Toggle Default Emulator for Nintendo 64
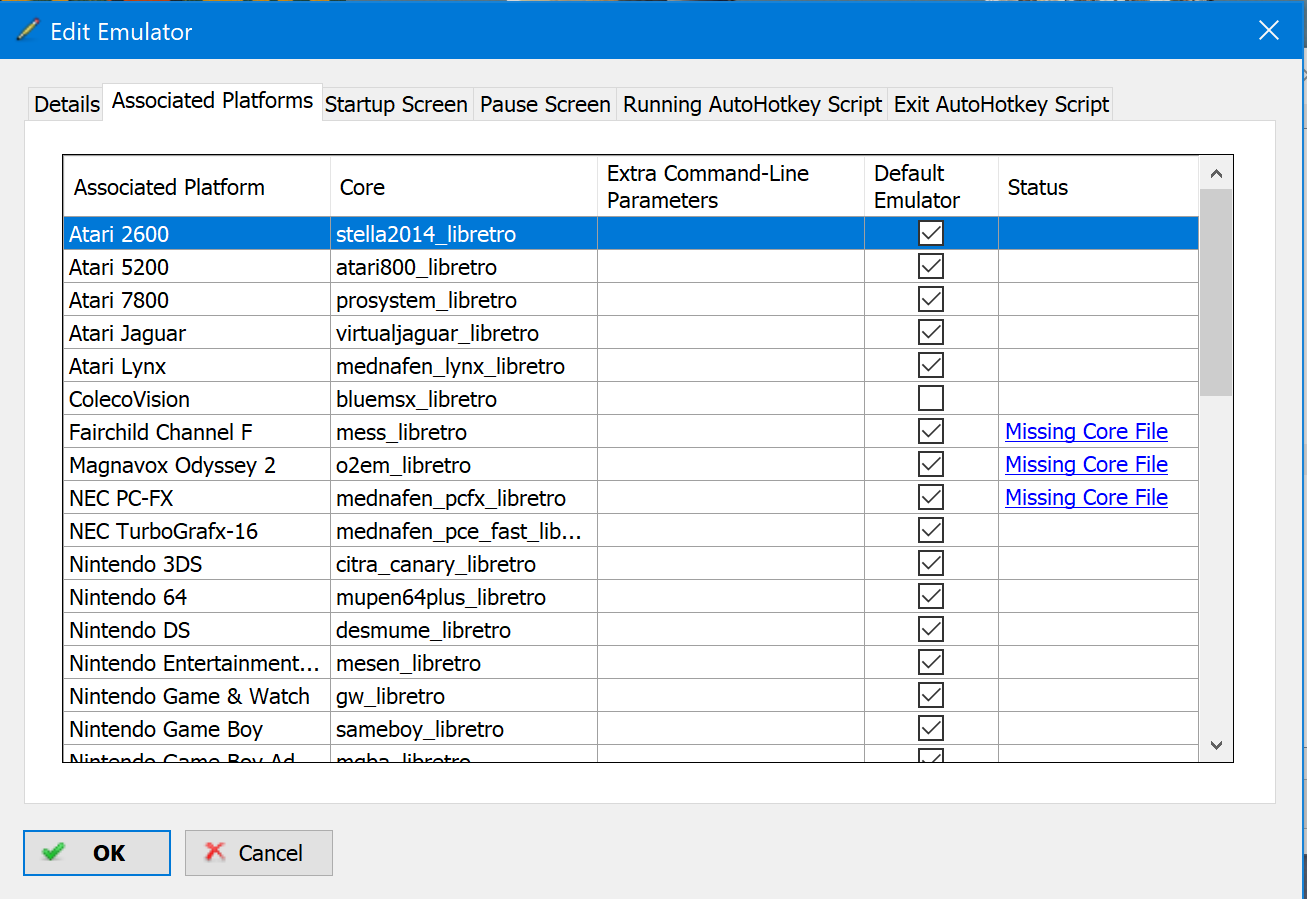This screenshot has height=899, width=1307. pos(931,597)
